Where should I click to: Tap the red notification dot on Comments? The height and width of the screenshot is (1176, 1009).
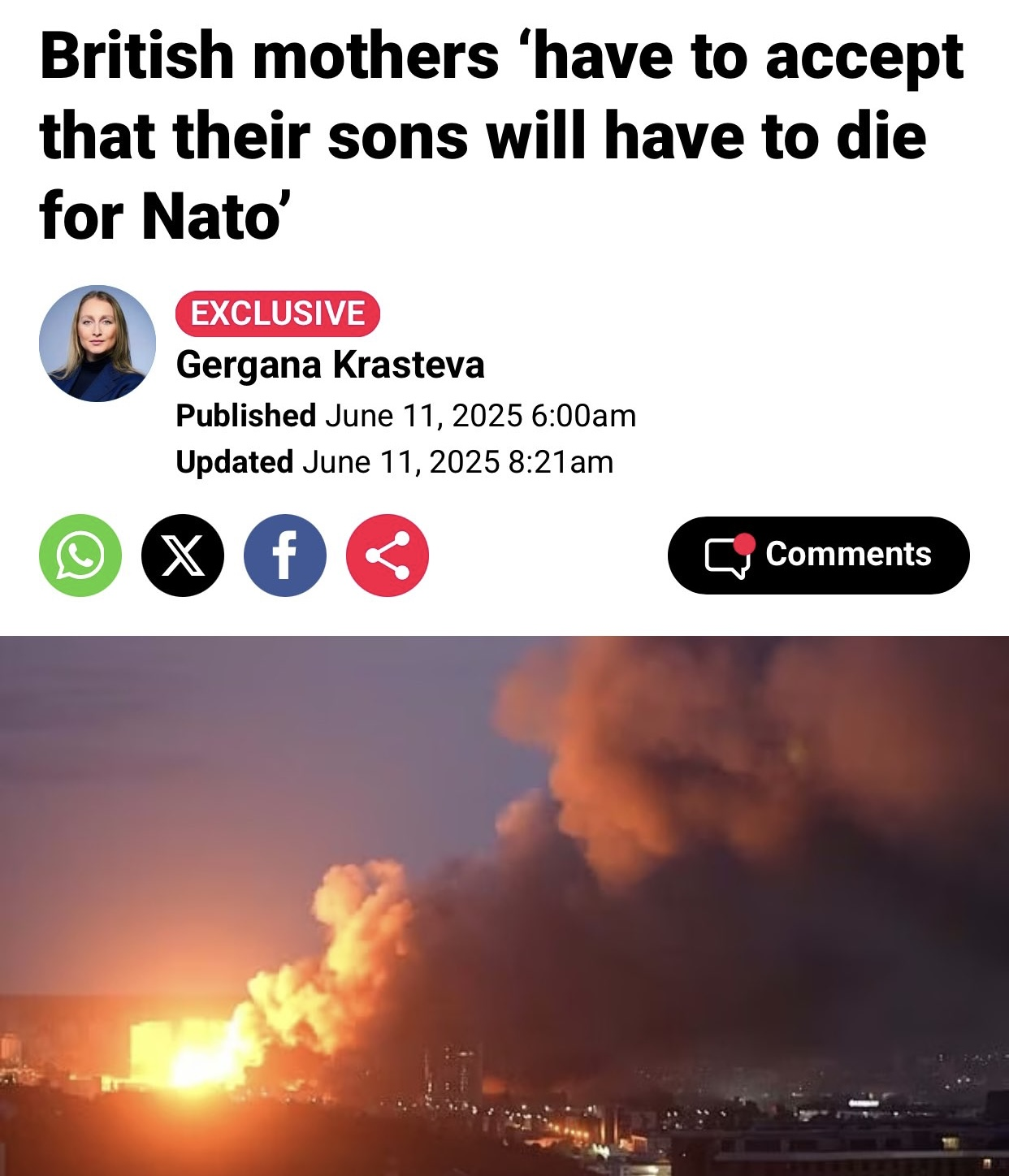point(744,543)
